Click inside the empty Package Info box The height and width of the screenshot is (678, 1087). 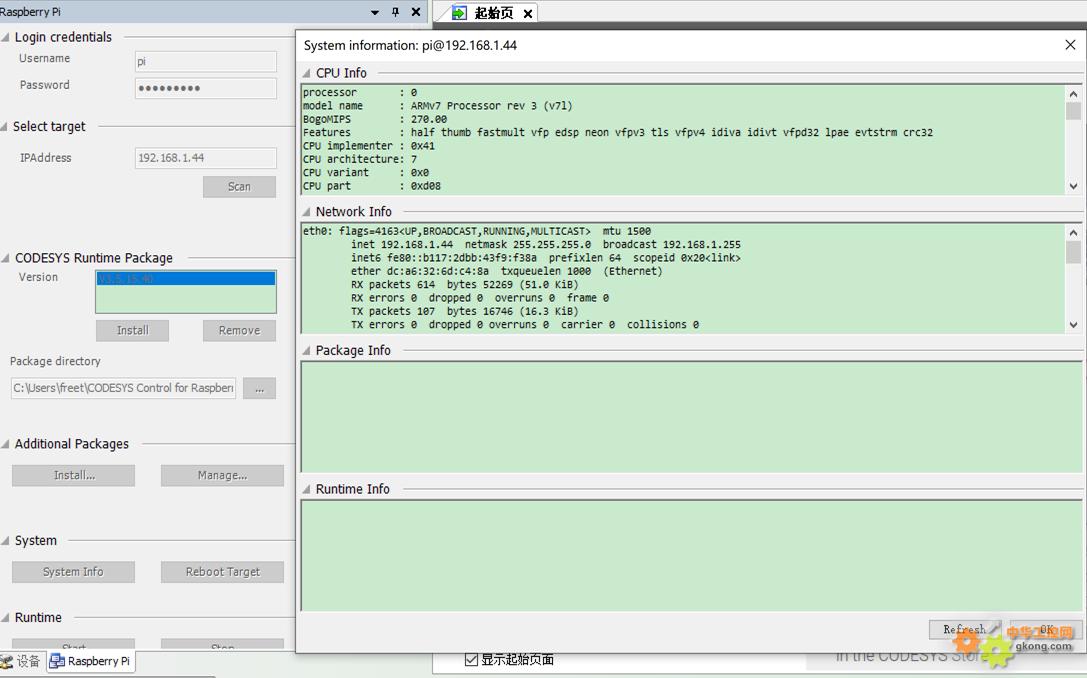click(691, 417)
